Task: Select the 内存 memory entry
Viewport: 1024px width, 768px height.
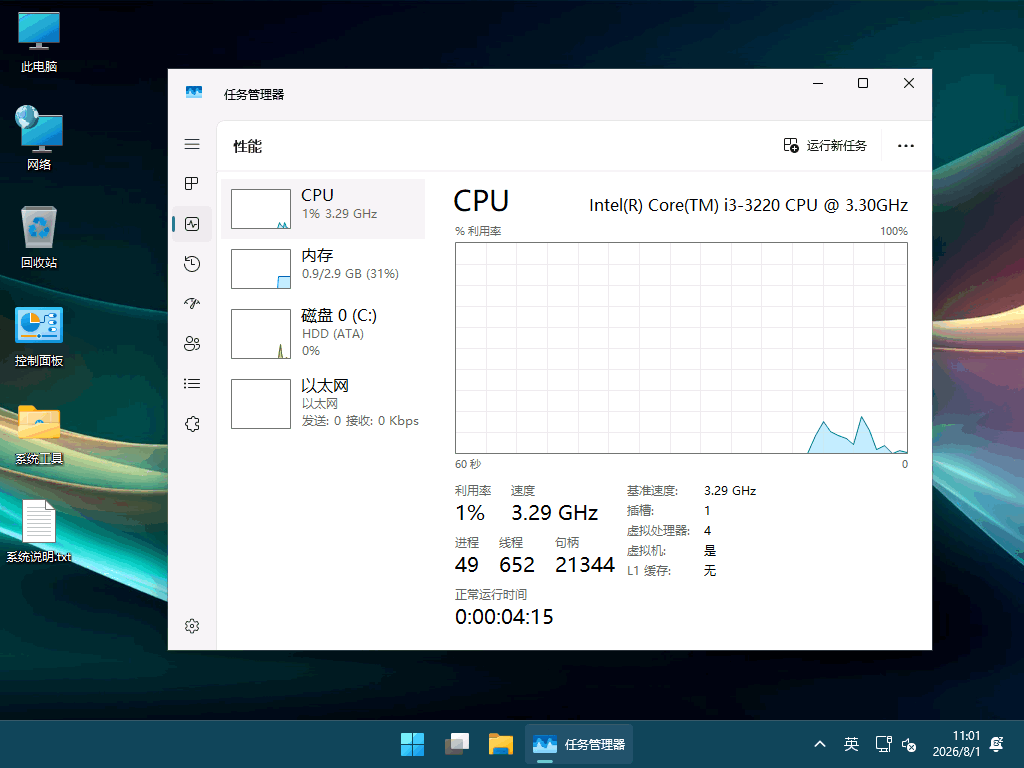Action: point(323,268)
